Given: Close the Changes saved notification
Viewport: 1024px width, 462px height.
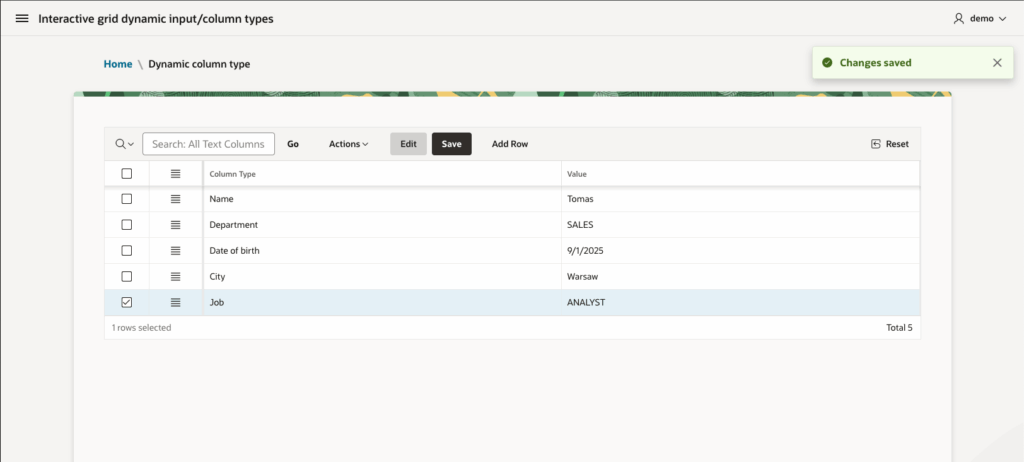Looking at the screenshot, I should (x=996, y=63).
